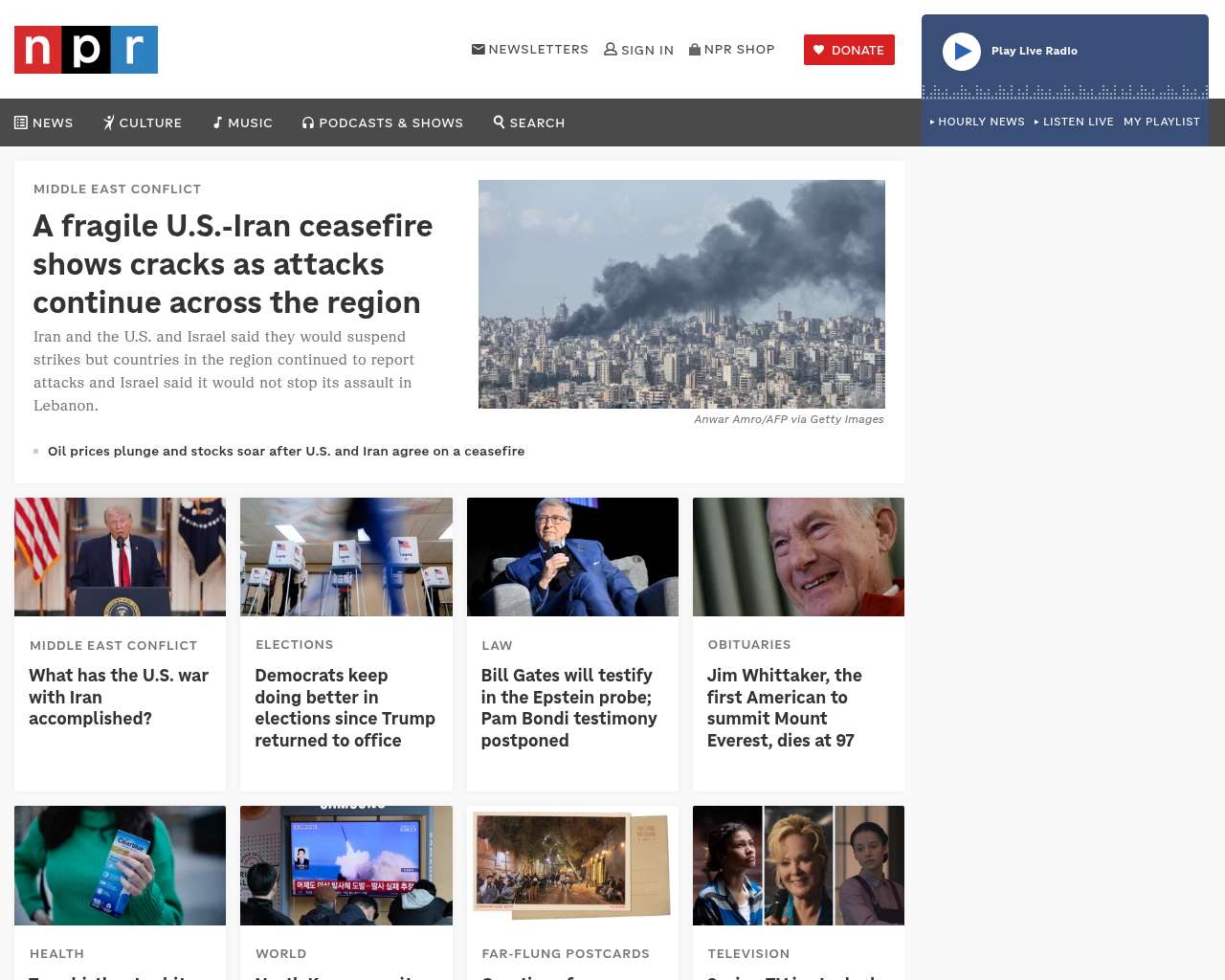
Task: Click the Iran ceasefire story summary text
Action: 224,371
